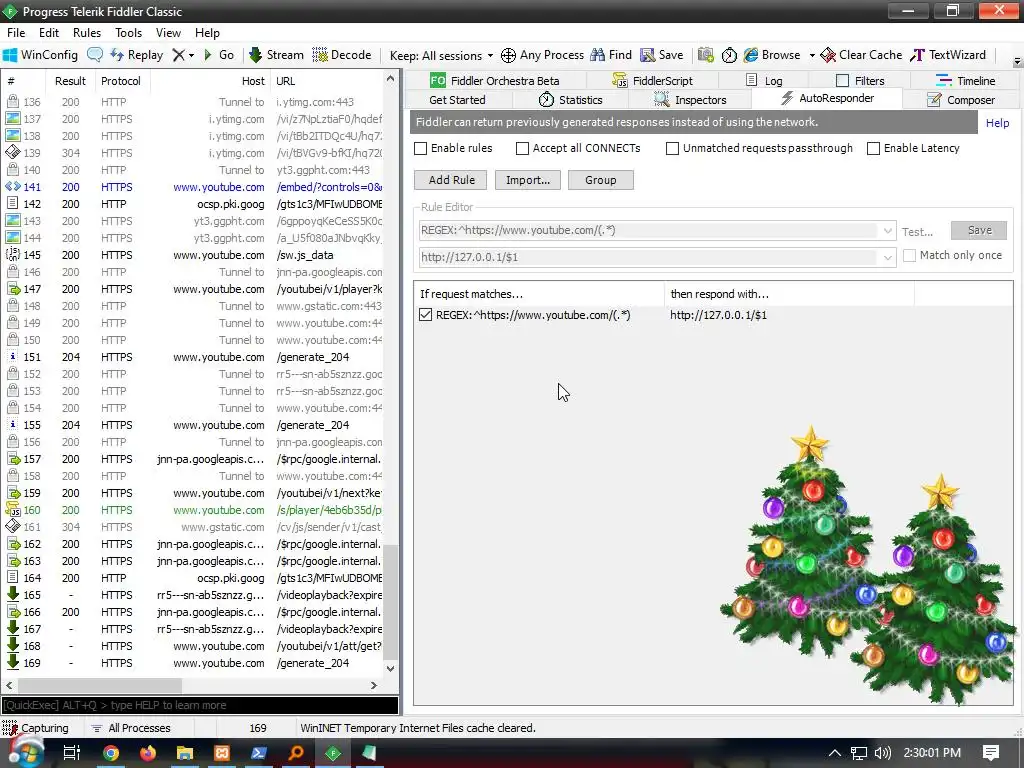Screen dimensions: 1024x768
Task: Open the Help menu
Action: pyautogui.click(x=207, y=33)
